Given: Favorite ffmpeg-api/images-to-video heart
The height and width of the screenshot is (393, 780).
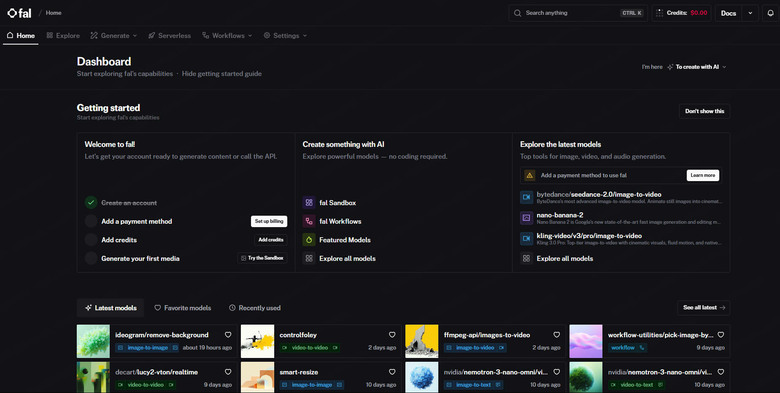Looking at the screenshot, I should tap(557, 335).
